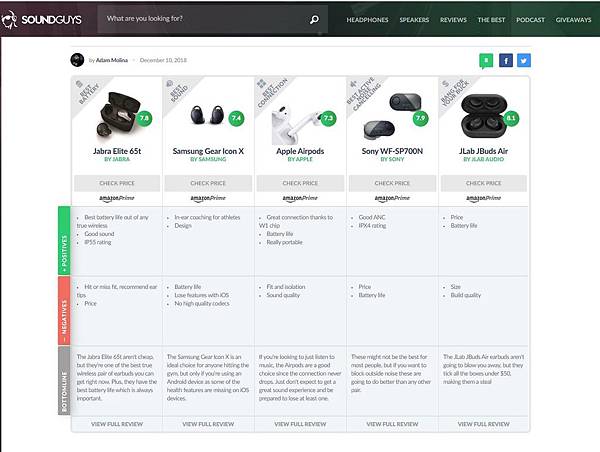Click the Apple Airpods product image
Image resolution: width=600 pixels, height=452 pixels.
tap(297, 125)
